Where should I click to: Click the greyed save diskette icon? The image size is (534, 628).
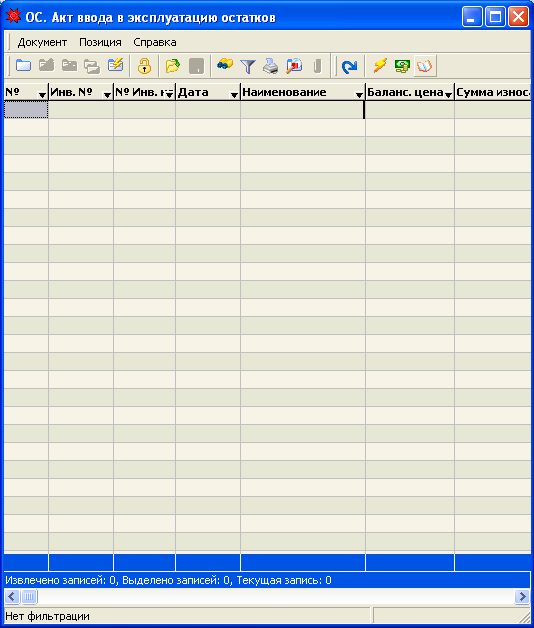[x=196, y=66]
